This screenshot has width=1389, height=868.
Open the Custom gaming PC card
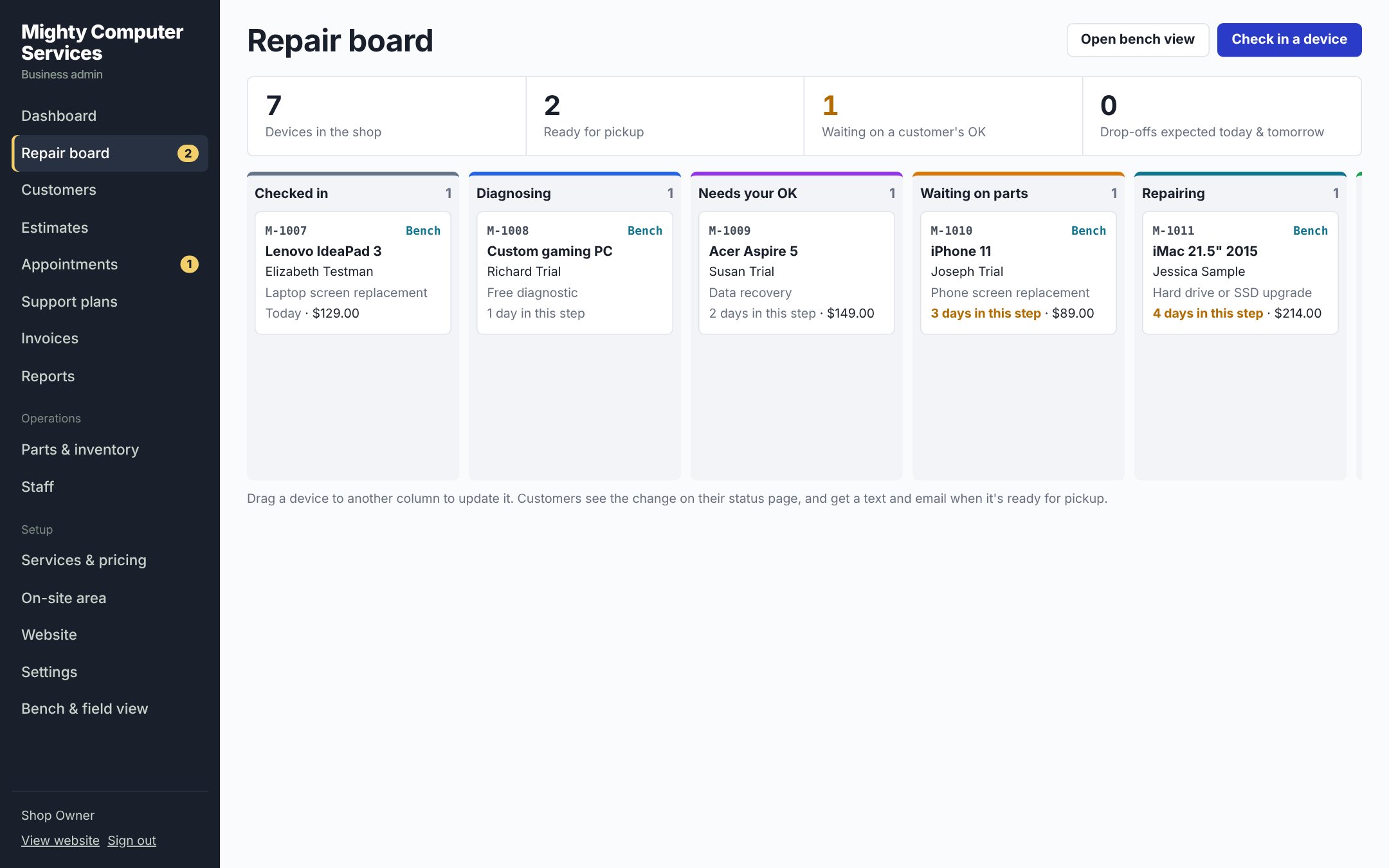click(575, 273)
